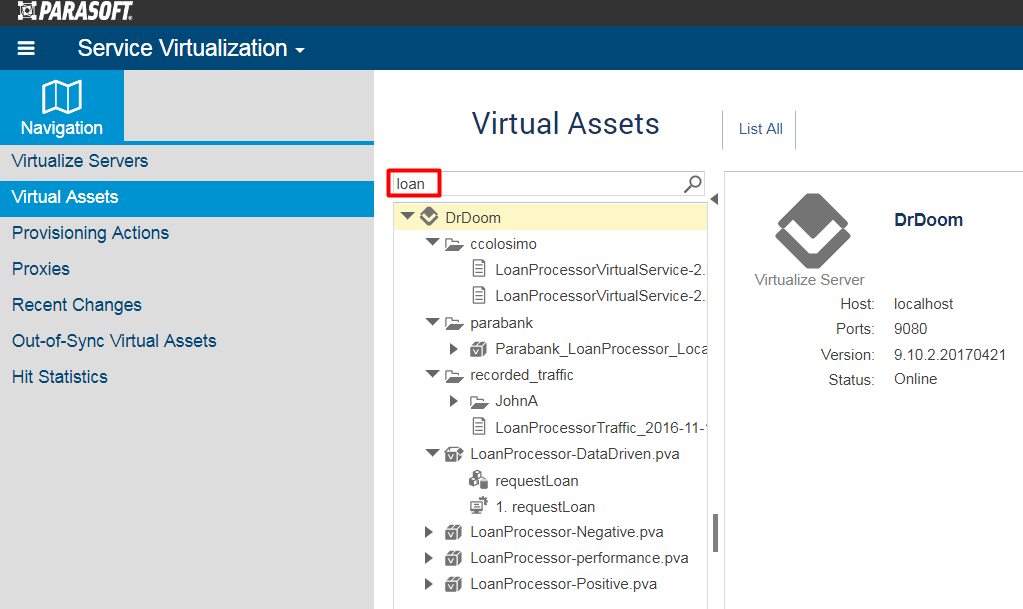1023x609 pixels.
Task: Select LoanProcessor-DataDriven.pva
Action: (x=575, y=454)
